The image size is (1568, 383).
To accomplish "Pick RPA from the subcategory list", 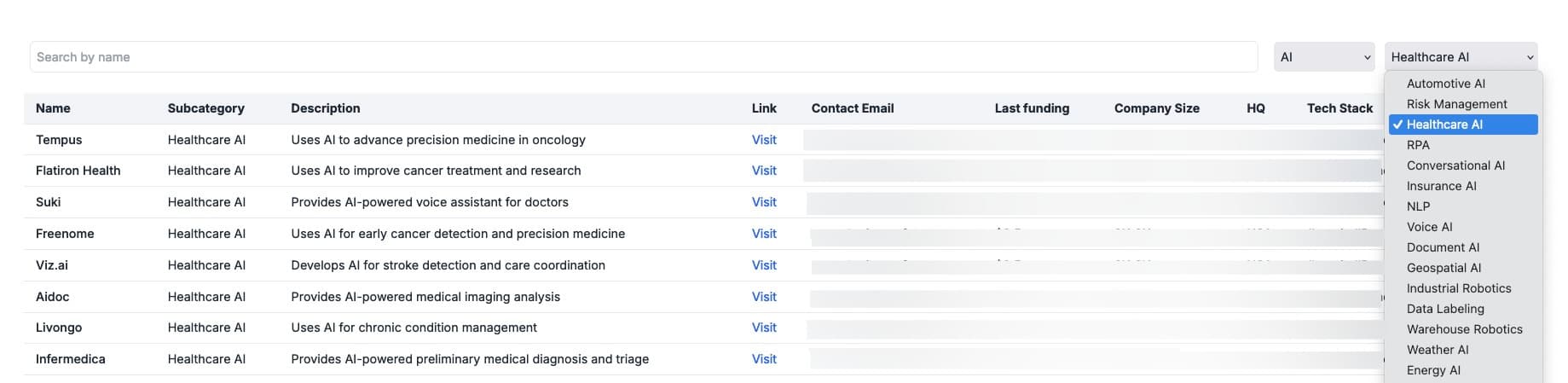I will 1418,145.
